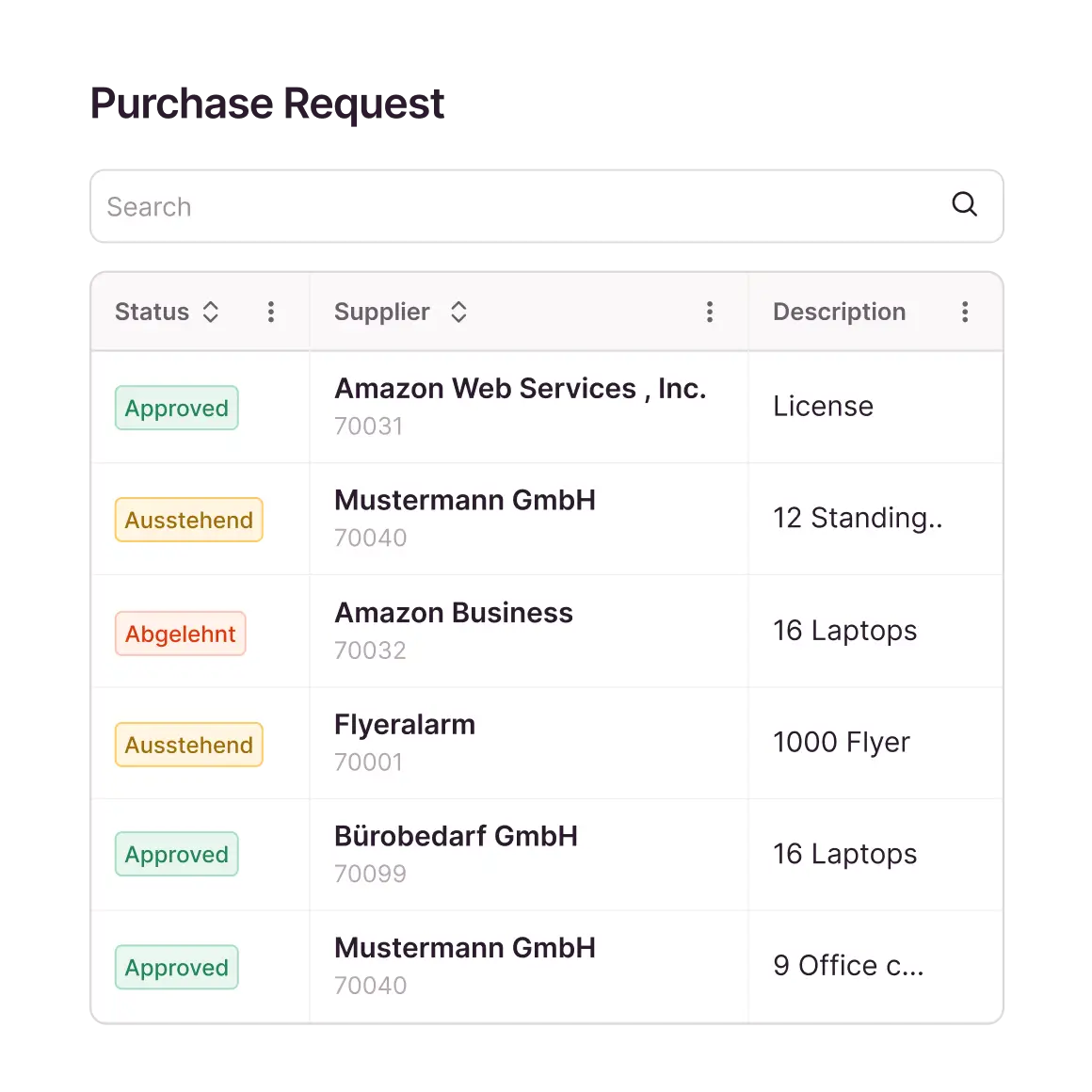The height and width of the screenshot is (1092, 1092).
Task: Click the Abgelehnt status badge
Action: point(180,634)
